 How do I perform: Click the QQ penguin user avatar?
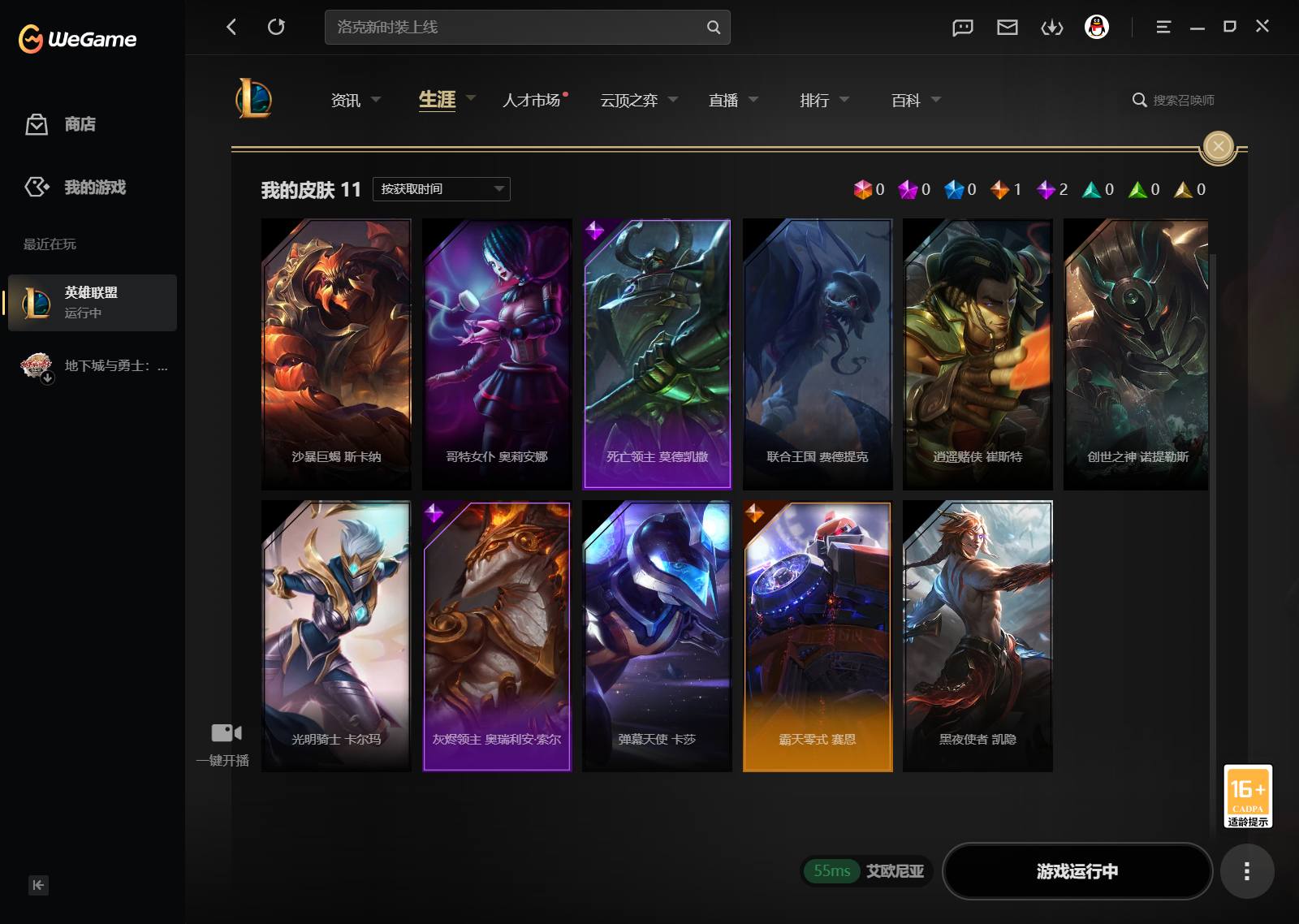(x=1097, y=27)
